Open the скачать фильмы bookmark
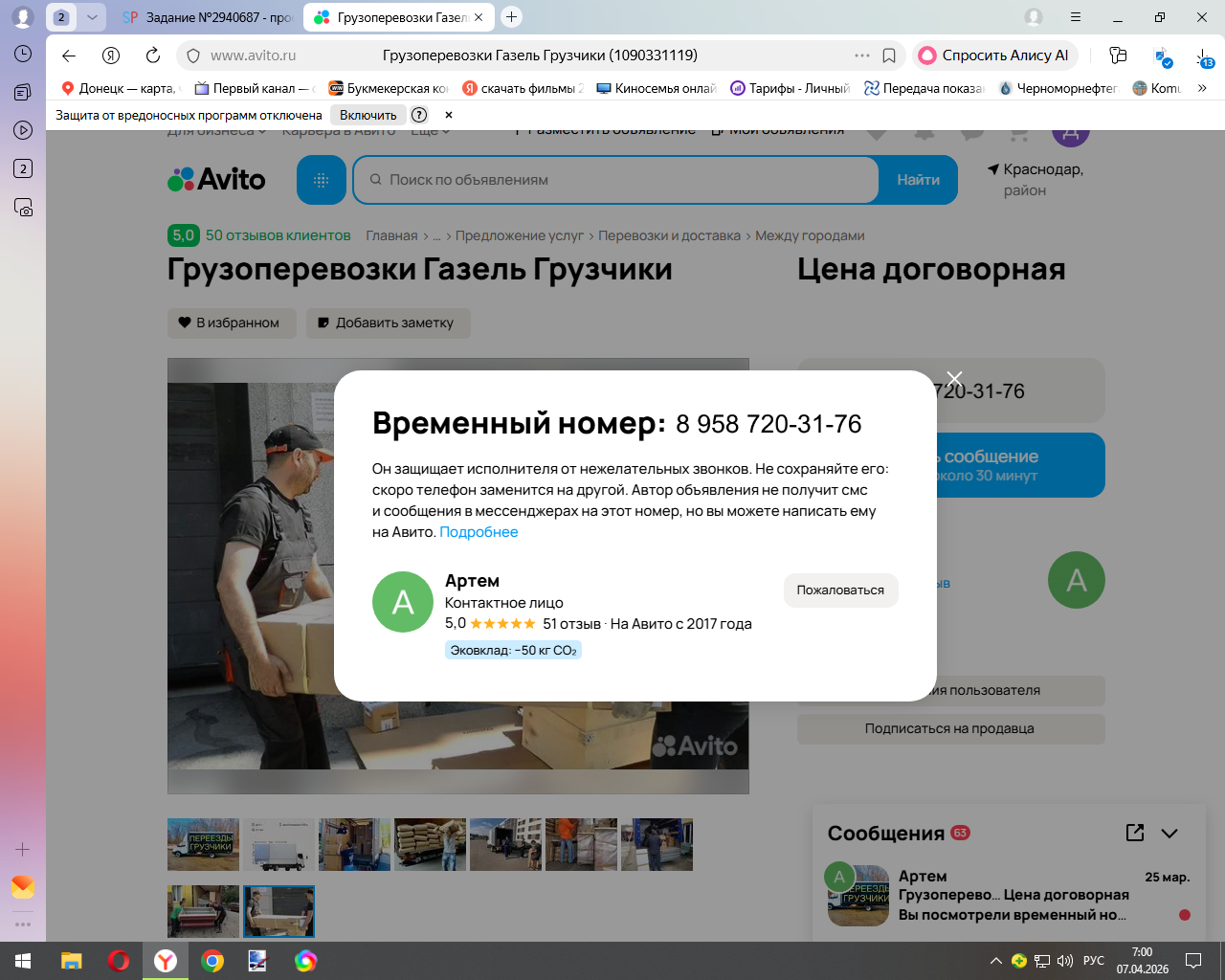The width and height of the screenshot is (1225, 980). (523, 88)
